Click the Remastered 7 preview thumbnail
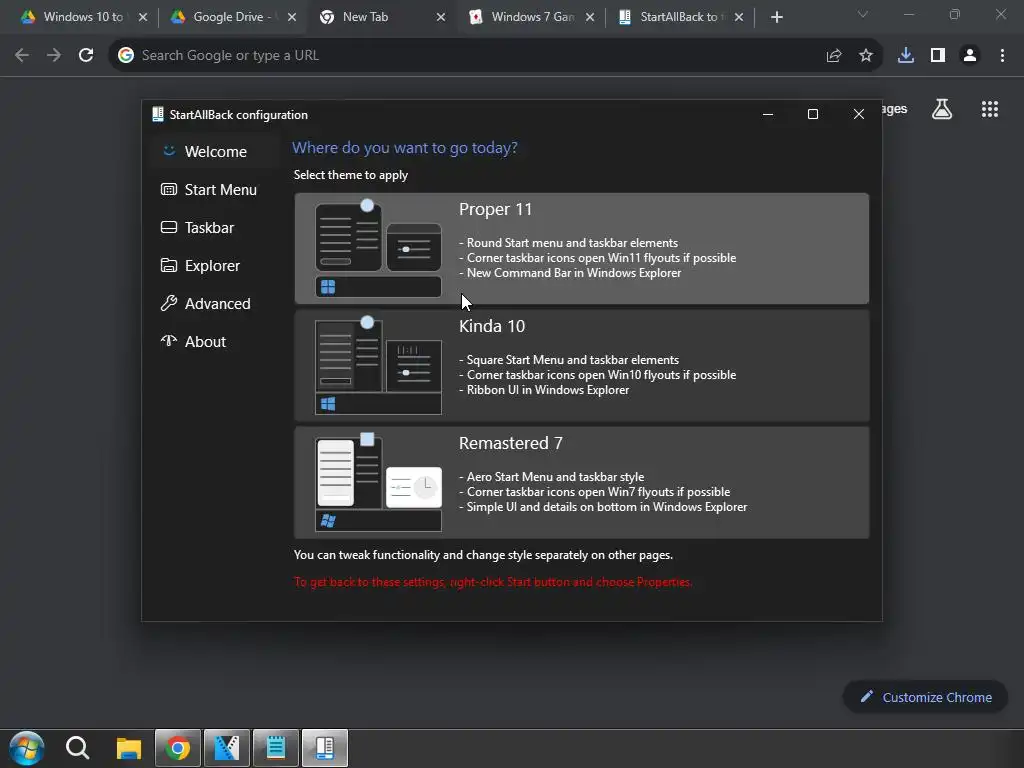The width and height of the screenshot is (1024, 768). pos(378,482)
